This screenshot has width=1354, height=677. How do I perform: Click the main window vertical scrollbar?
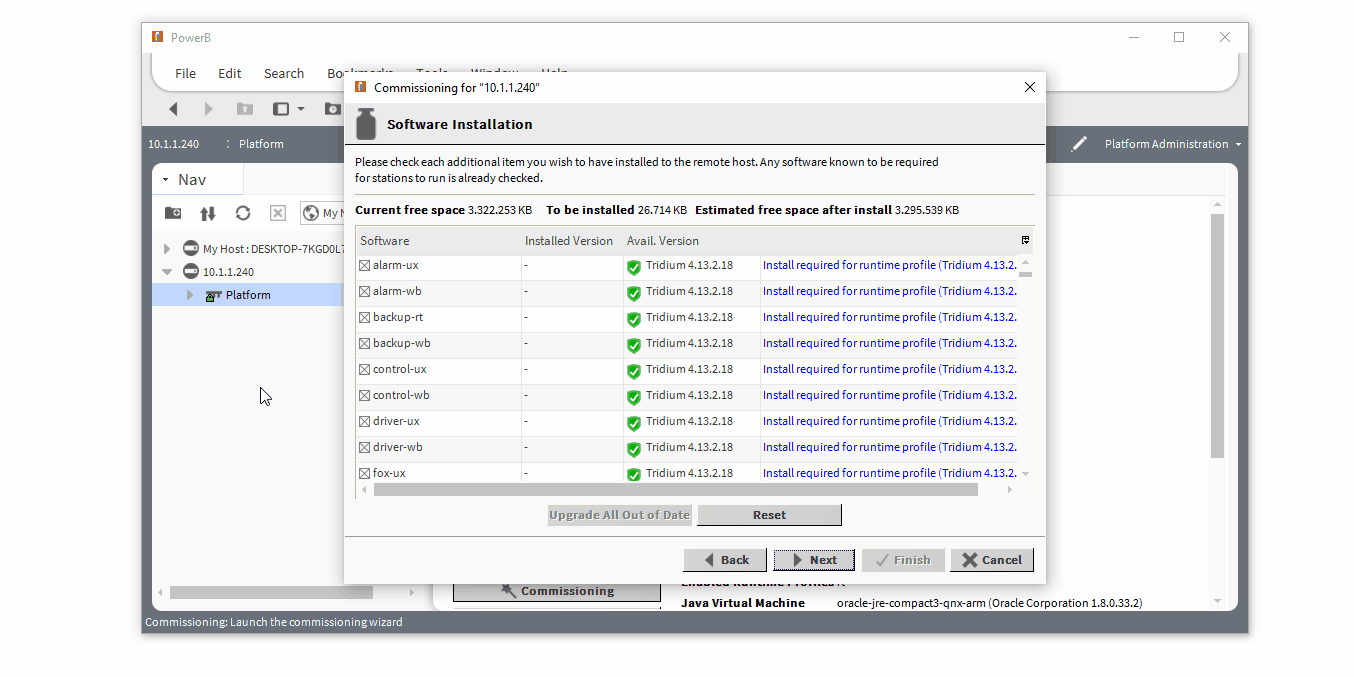1217,335
